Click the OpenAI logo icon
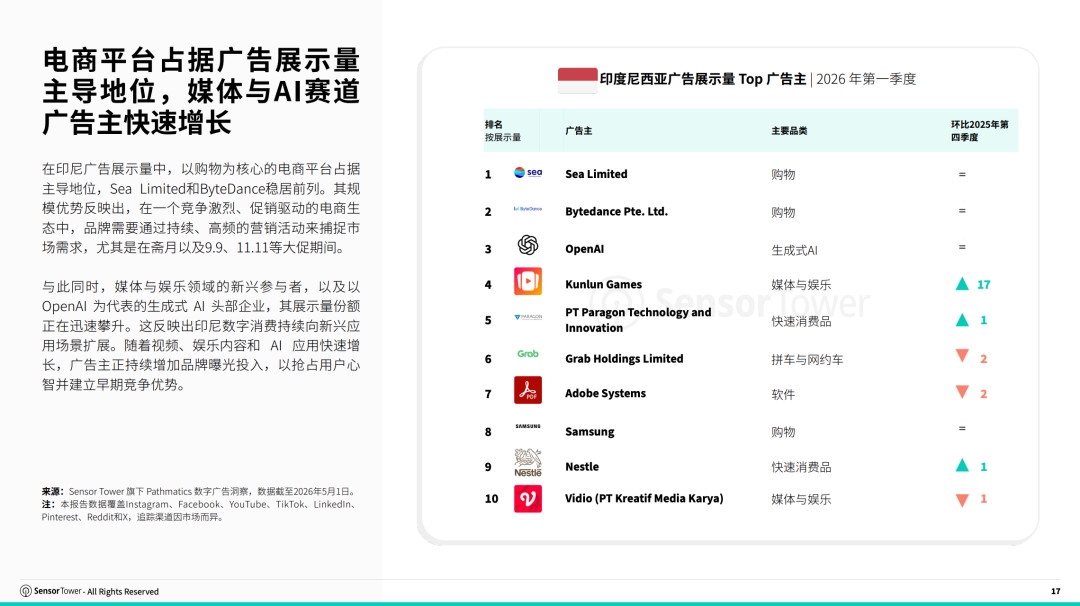Image resolution: width=1080 pixels, height=606 pixels. [x=528, y=245]
